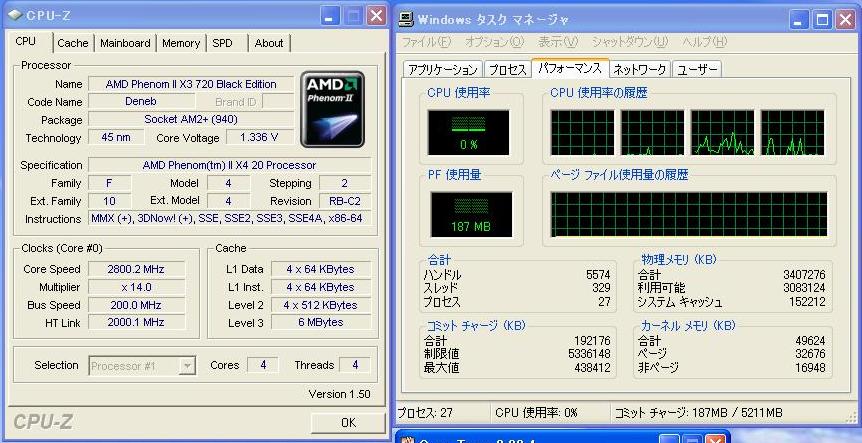
Task: Close the Task Manager window
Action: click(x=846, y=20)
